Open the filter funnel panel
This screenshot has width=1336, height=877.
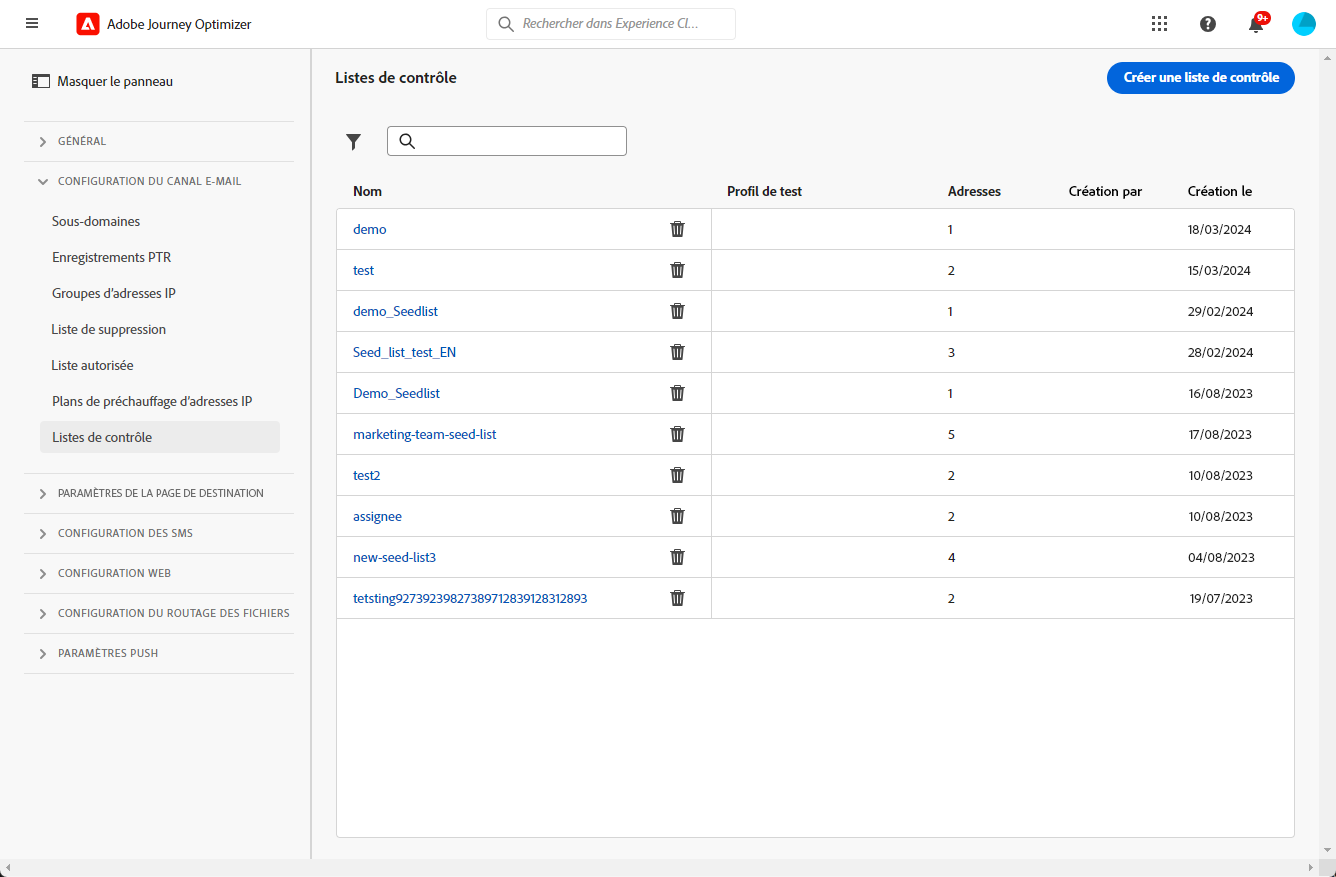[353, 142]
